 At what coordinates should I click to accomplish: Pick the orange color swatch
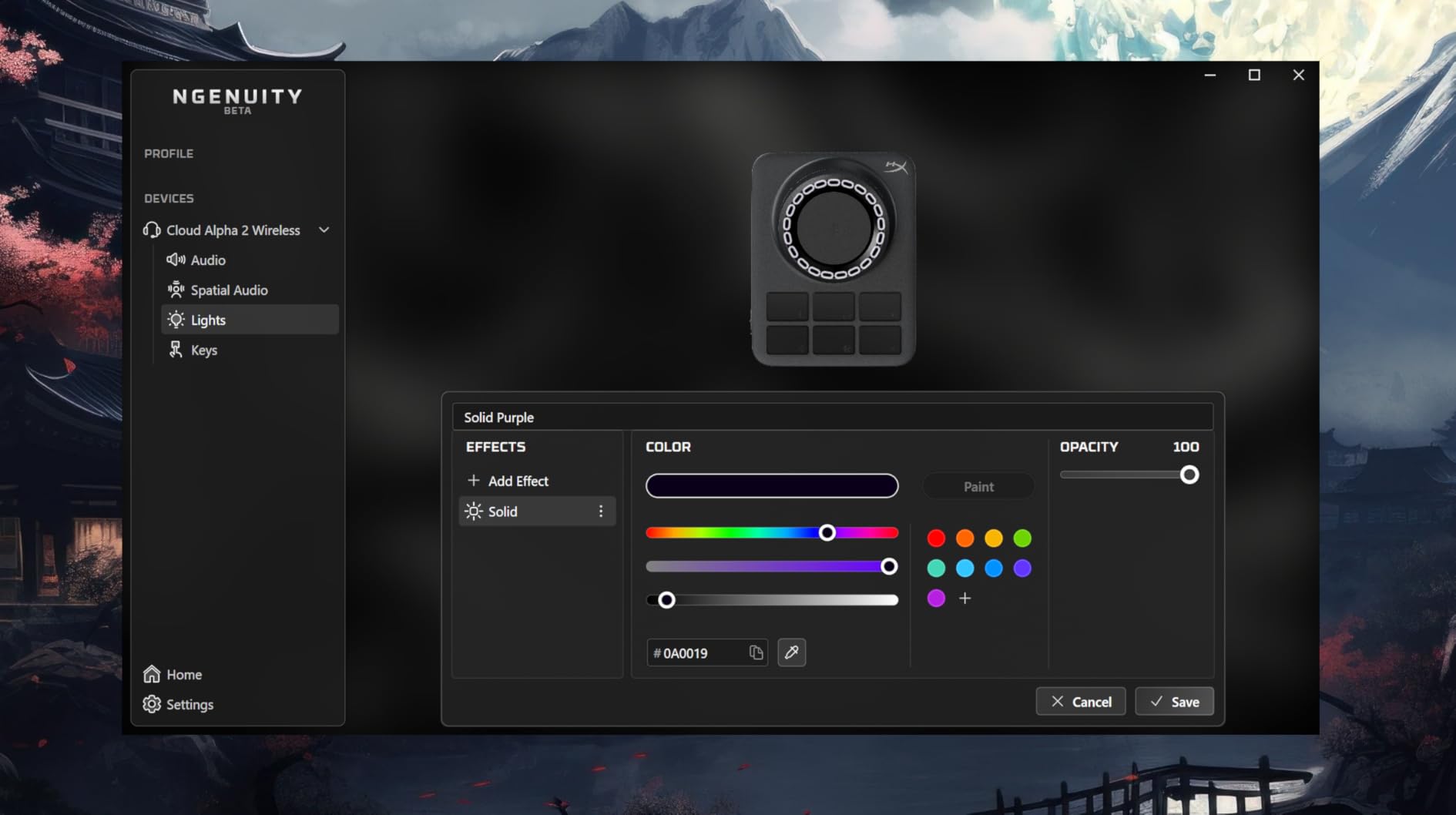[965, 538]
